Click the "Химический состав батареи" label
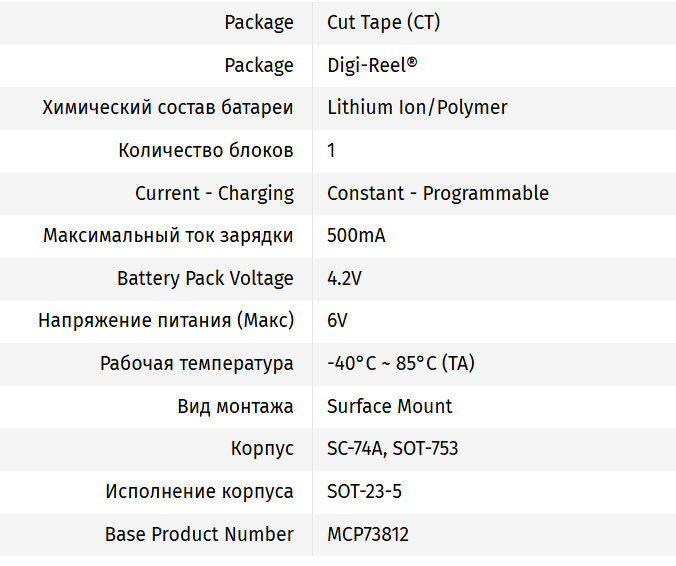The height and width of the screenshot is (566, 676). 168,108
